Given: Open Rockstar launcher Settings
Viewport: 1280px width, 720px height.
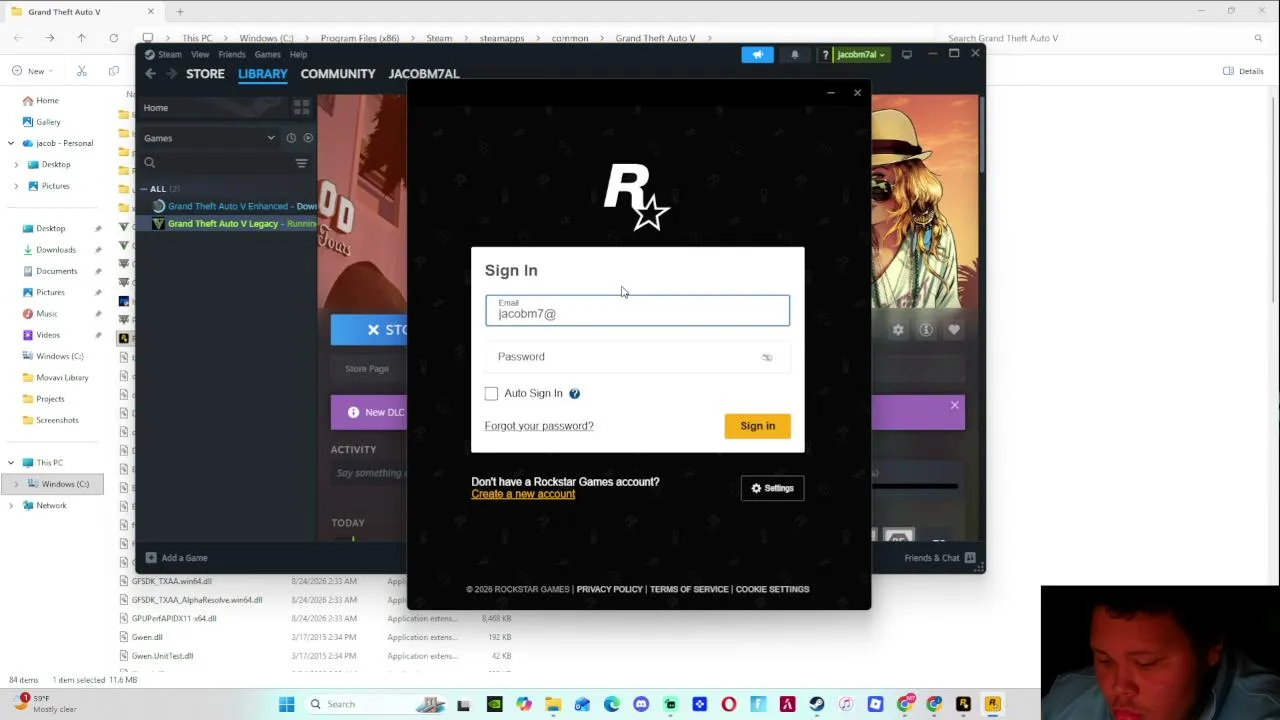Looking at the screenshot, I should coord(772,488).
